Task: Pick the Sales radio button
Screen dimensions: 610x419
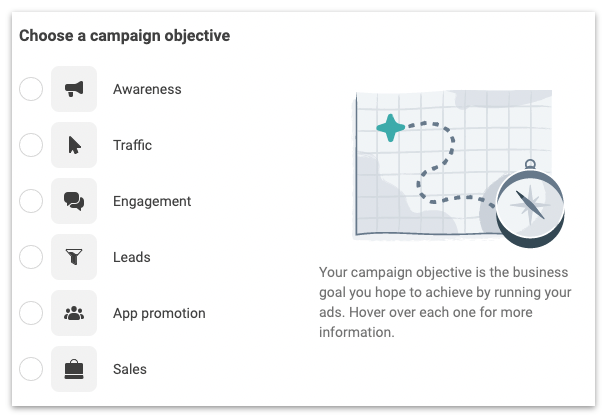Action: tap(31, 369)
